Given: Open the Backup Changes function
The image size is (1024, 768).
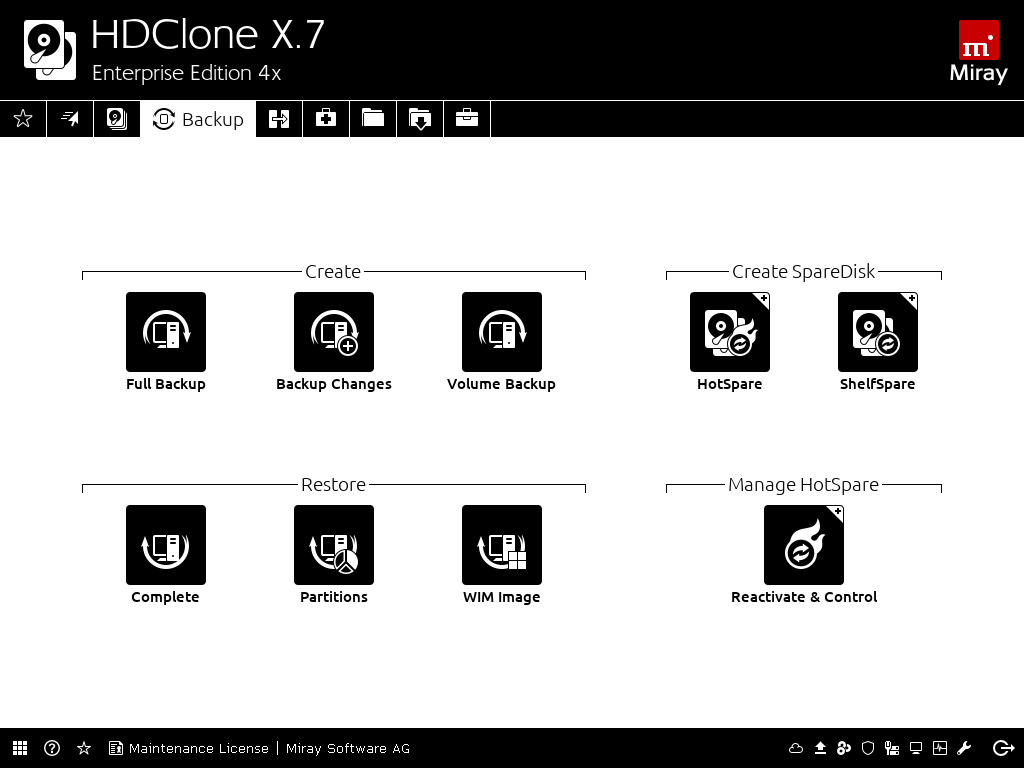Looking at the screenshot, I should [334, 332].
